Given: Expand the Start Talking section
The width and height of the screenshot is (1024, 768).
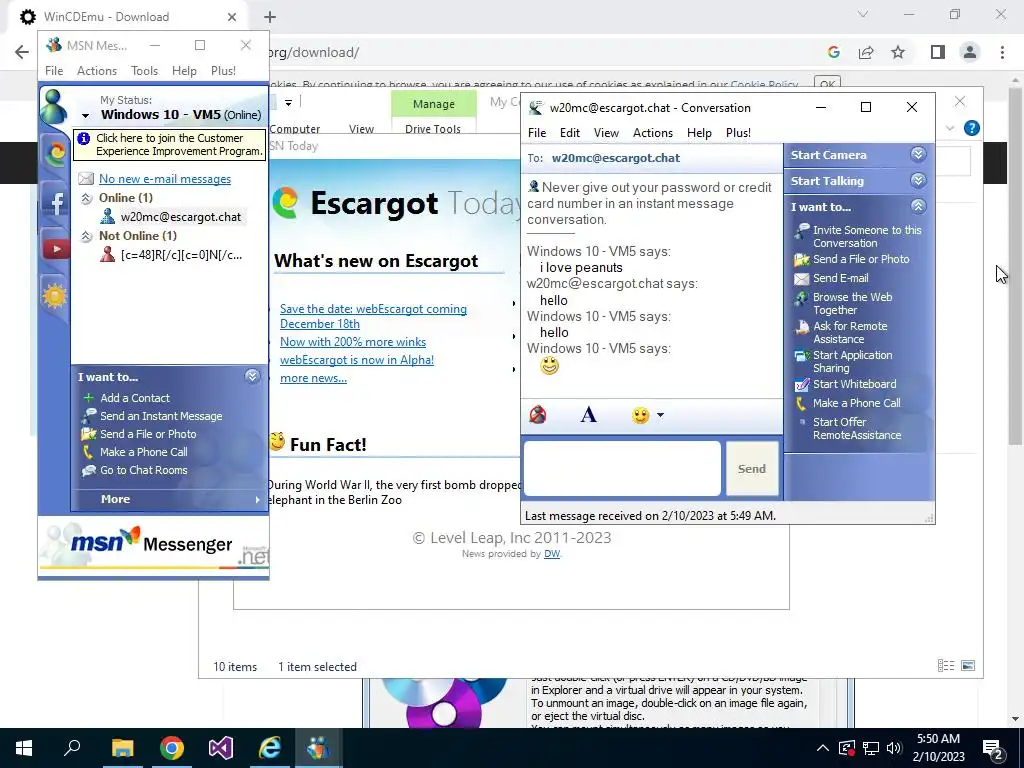Looking at the screenshot, I should coord(918,180).
